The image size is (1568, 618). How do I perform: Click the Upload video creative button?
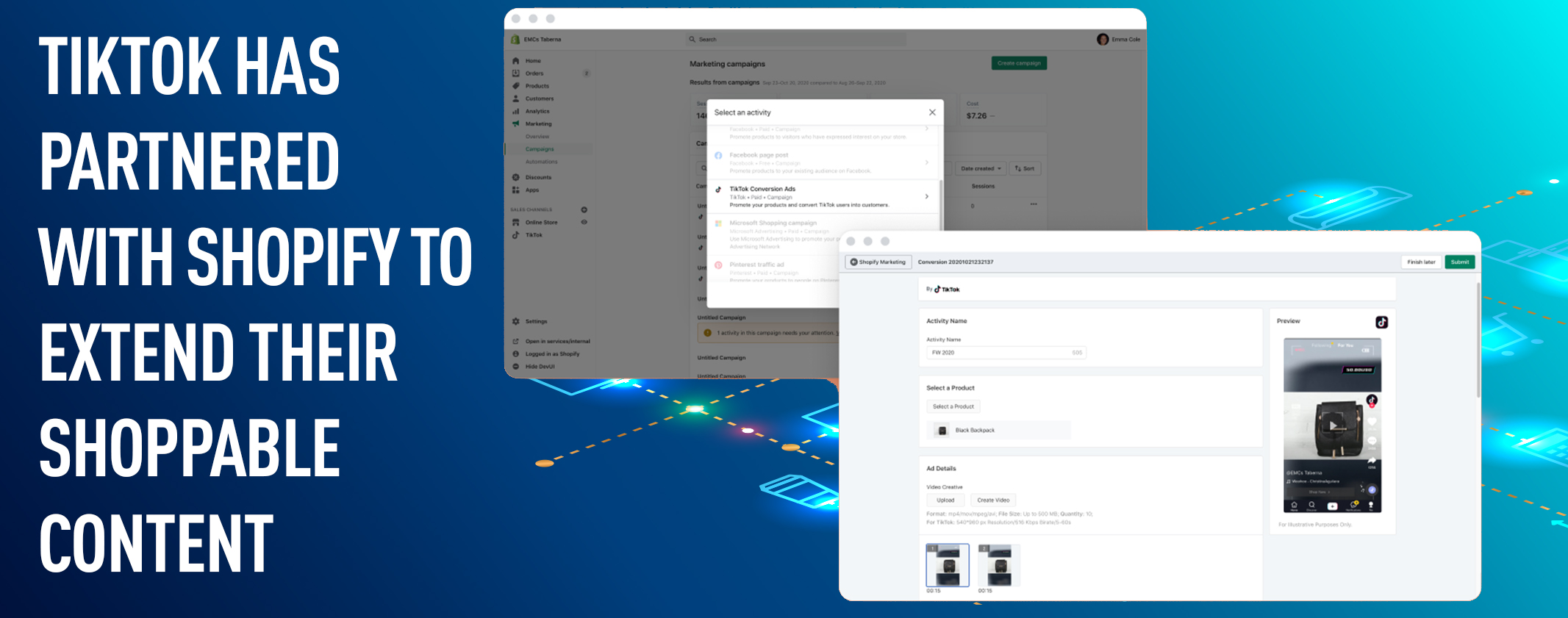coord(945,500)
